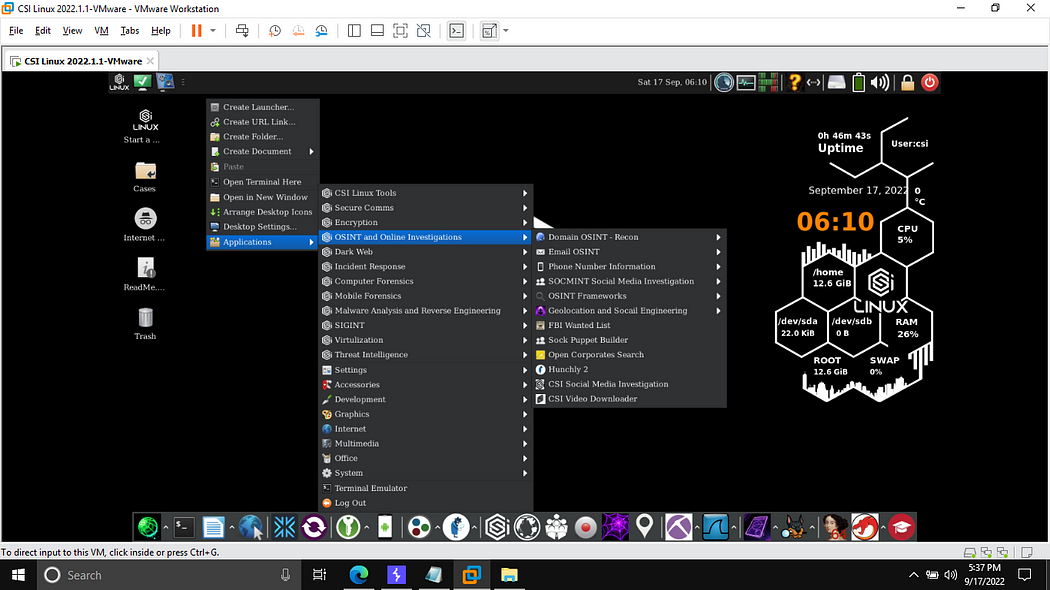Click the volume speaker icon in CSI panel
This screenshot has height=590, width=1050.
[x=880, y=82]
